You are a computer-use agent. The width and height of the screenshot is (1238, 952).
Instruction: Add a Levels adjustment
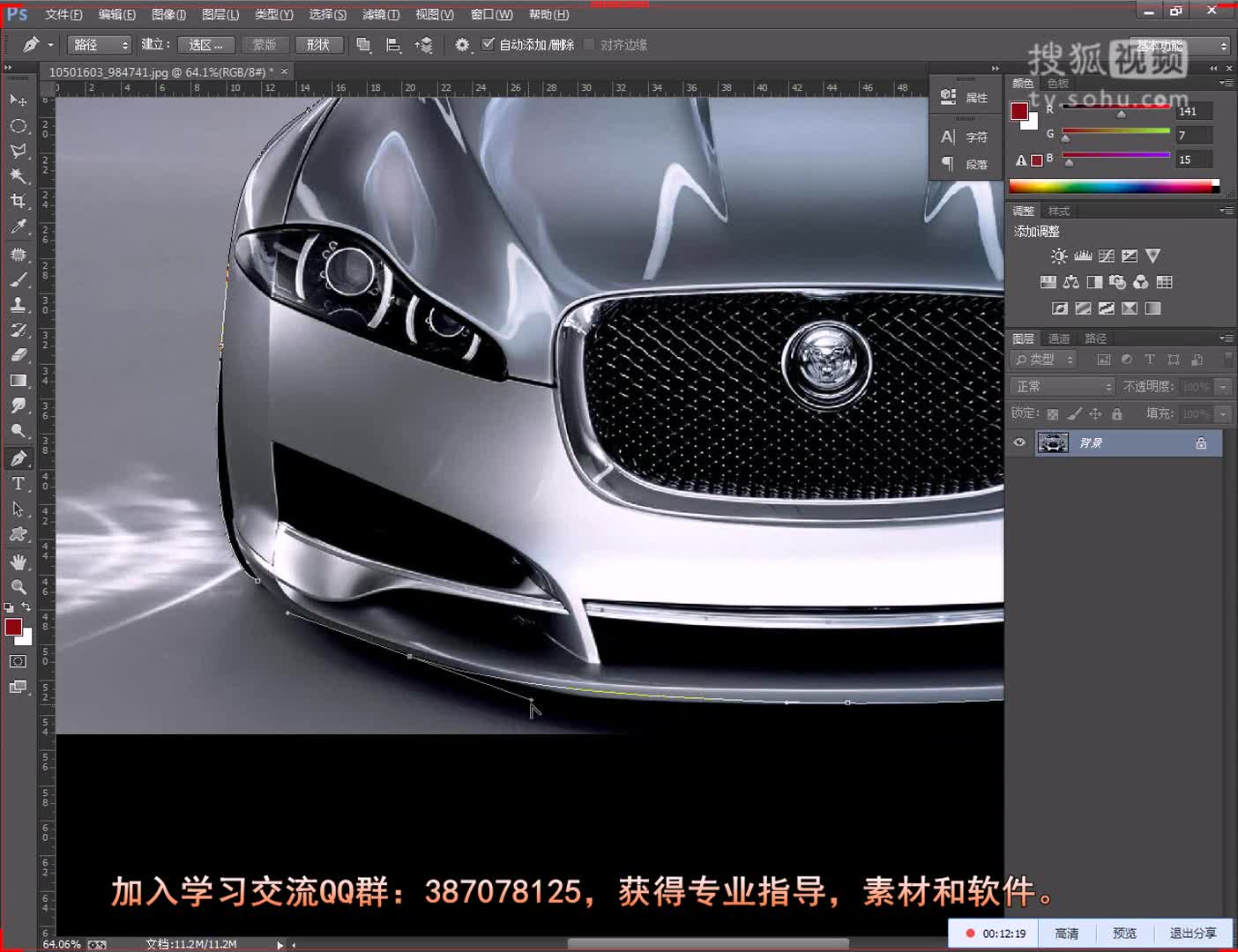[x=1083, y=257]
